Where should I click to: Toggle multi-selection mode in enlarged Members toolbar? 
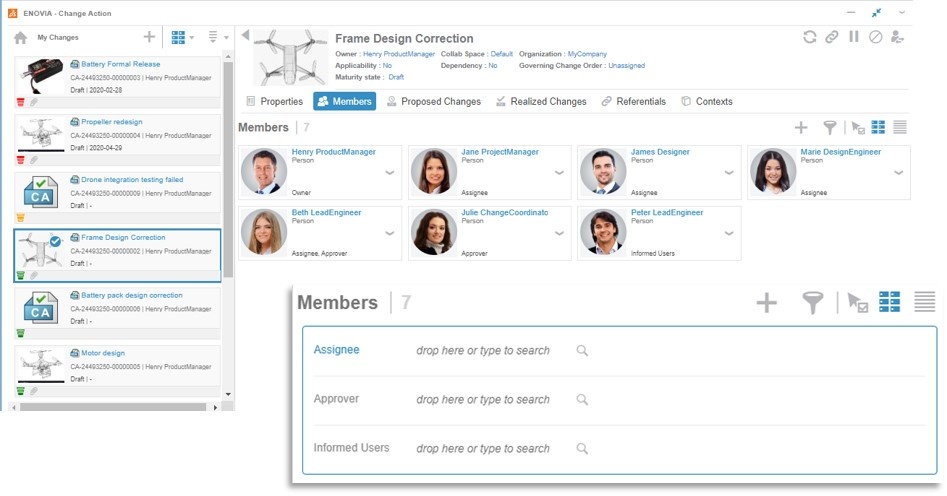[x=857, y=302]
